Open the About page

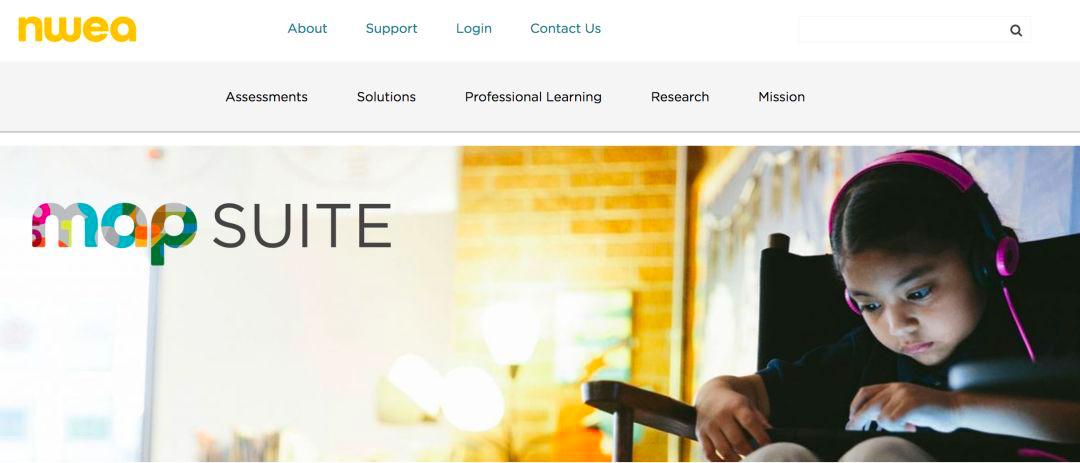[x=307, y=28]
